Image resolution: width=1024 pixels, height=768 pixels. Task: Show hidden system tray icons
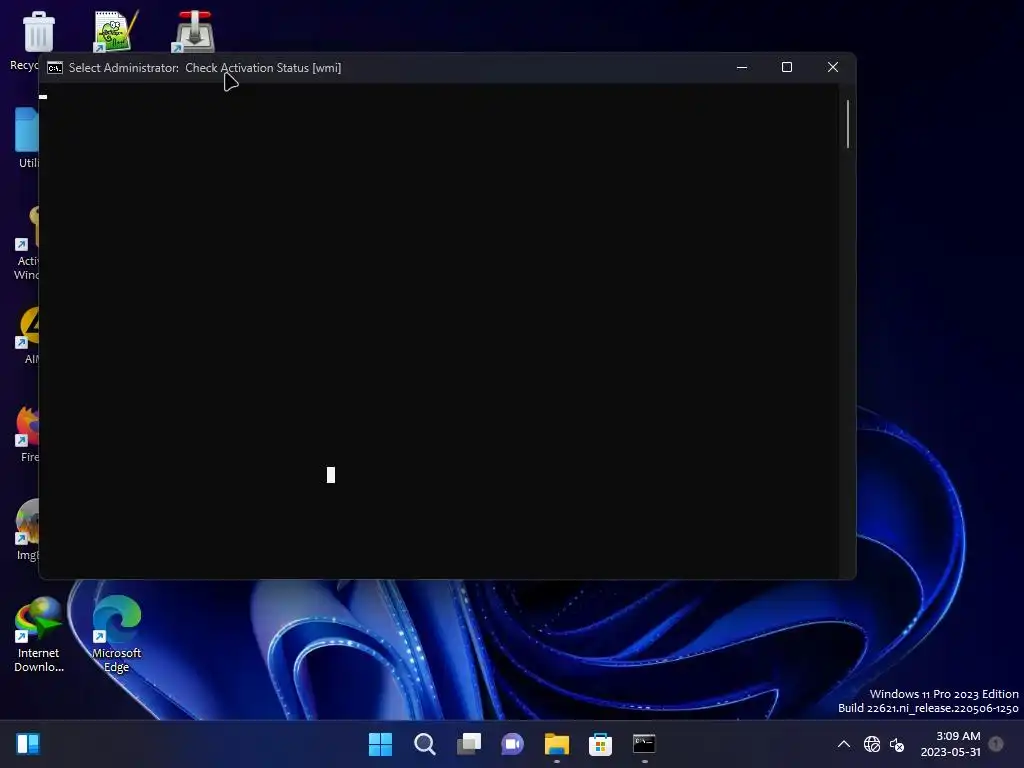(844, 744)
